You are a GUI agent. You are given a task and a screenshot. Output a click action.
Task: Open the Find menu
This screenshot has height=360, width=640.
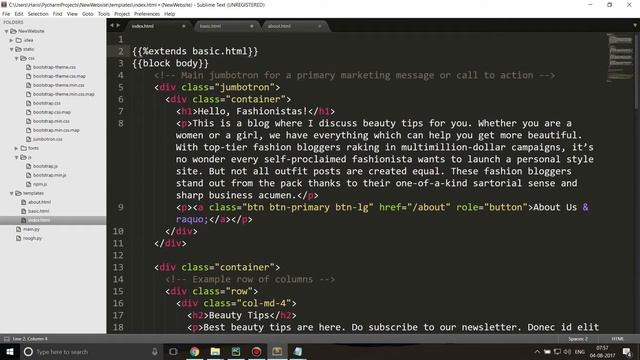click(58, 14)
